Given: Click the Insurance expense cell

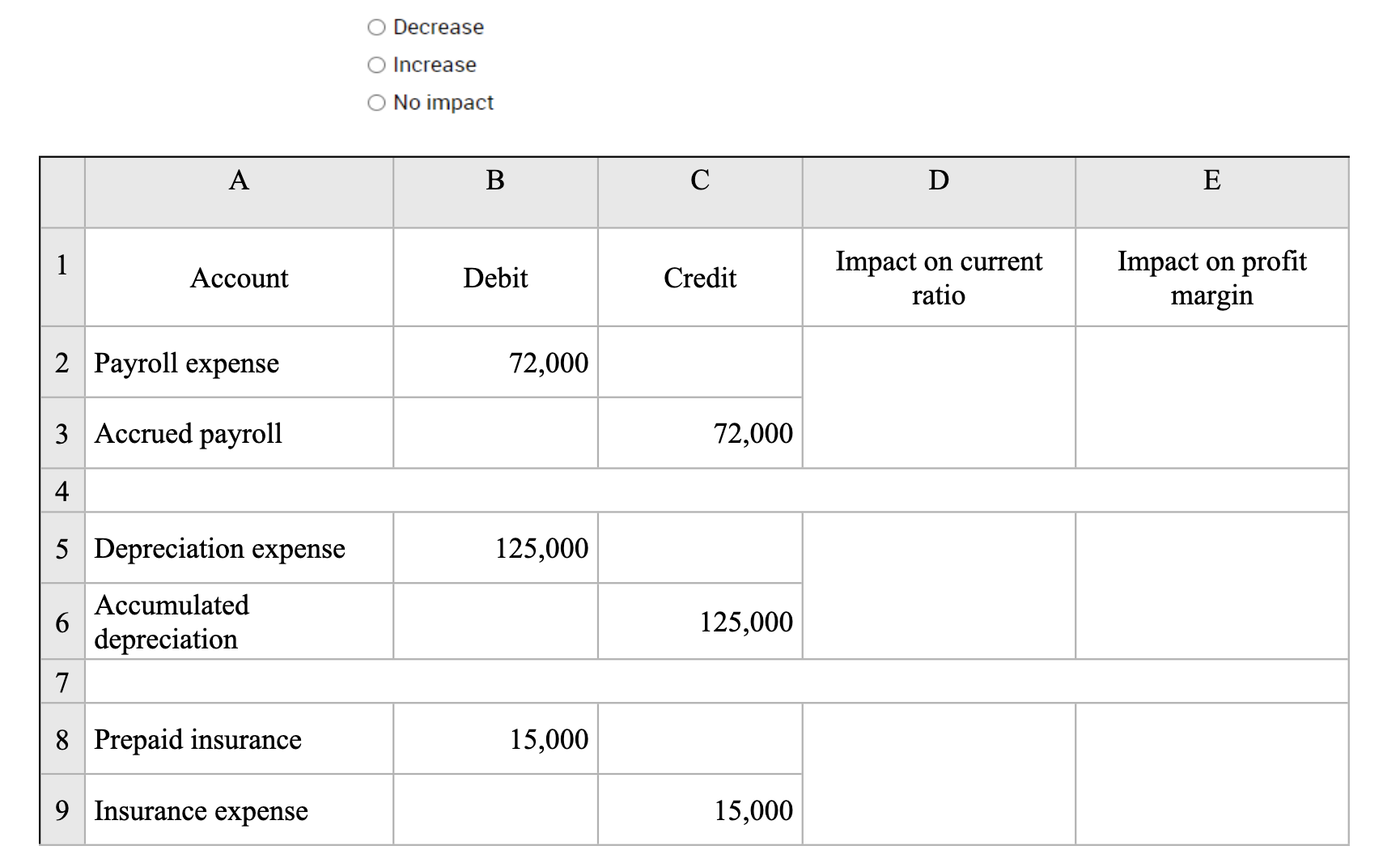Looking at the screenshot, I should [237, 810].
